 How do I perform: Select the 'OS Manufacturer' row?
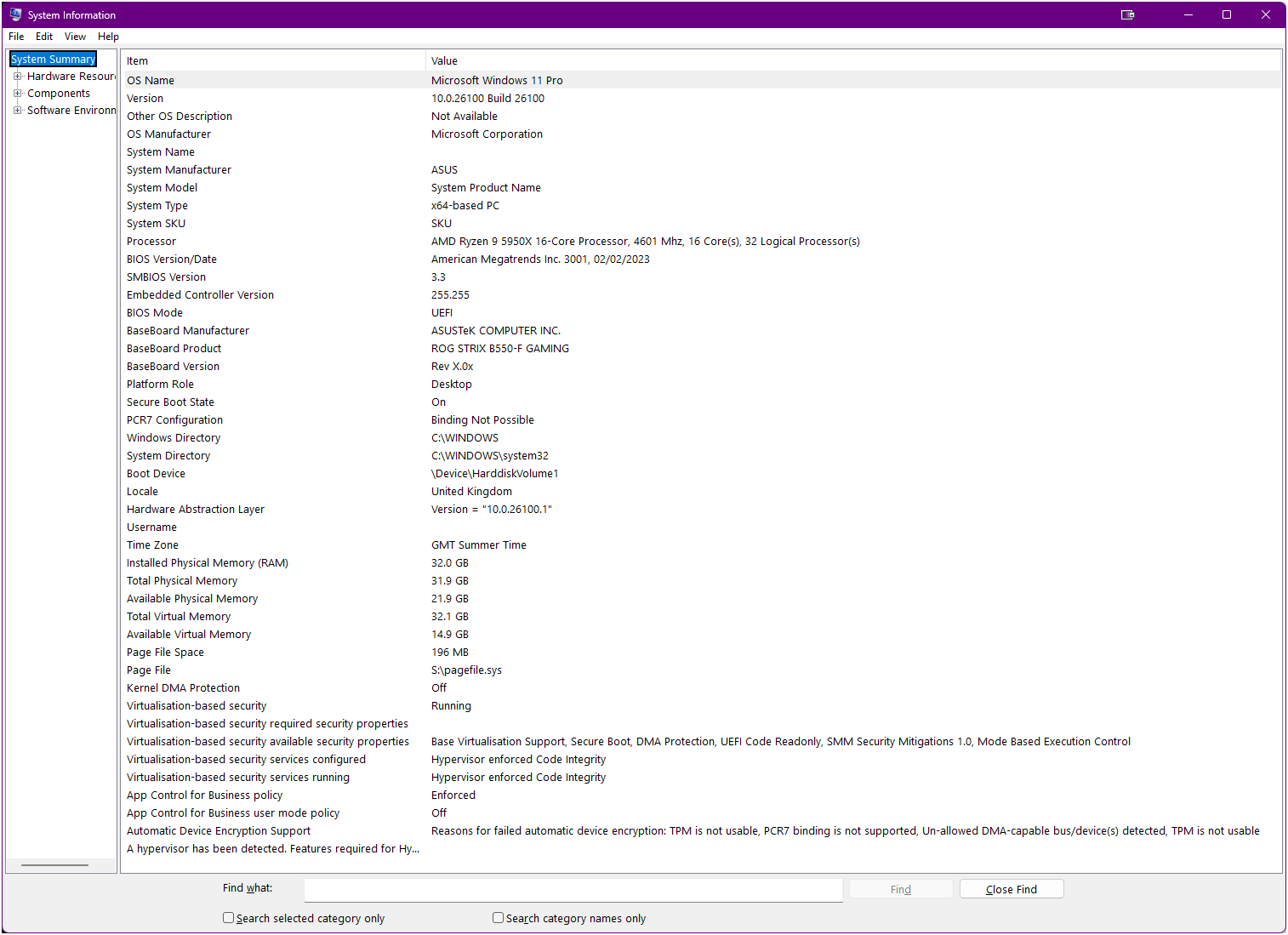point(701,134)
